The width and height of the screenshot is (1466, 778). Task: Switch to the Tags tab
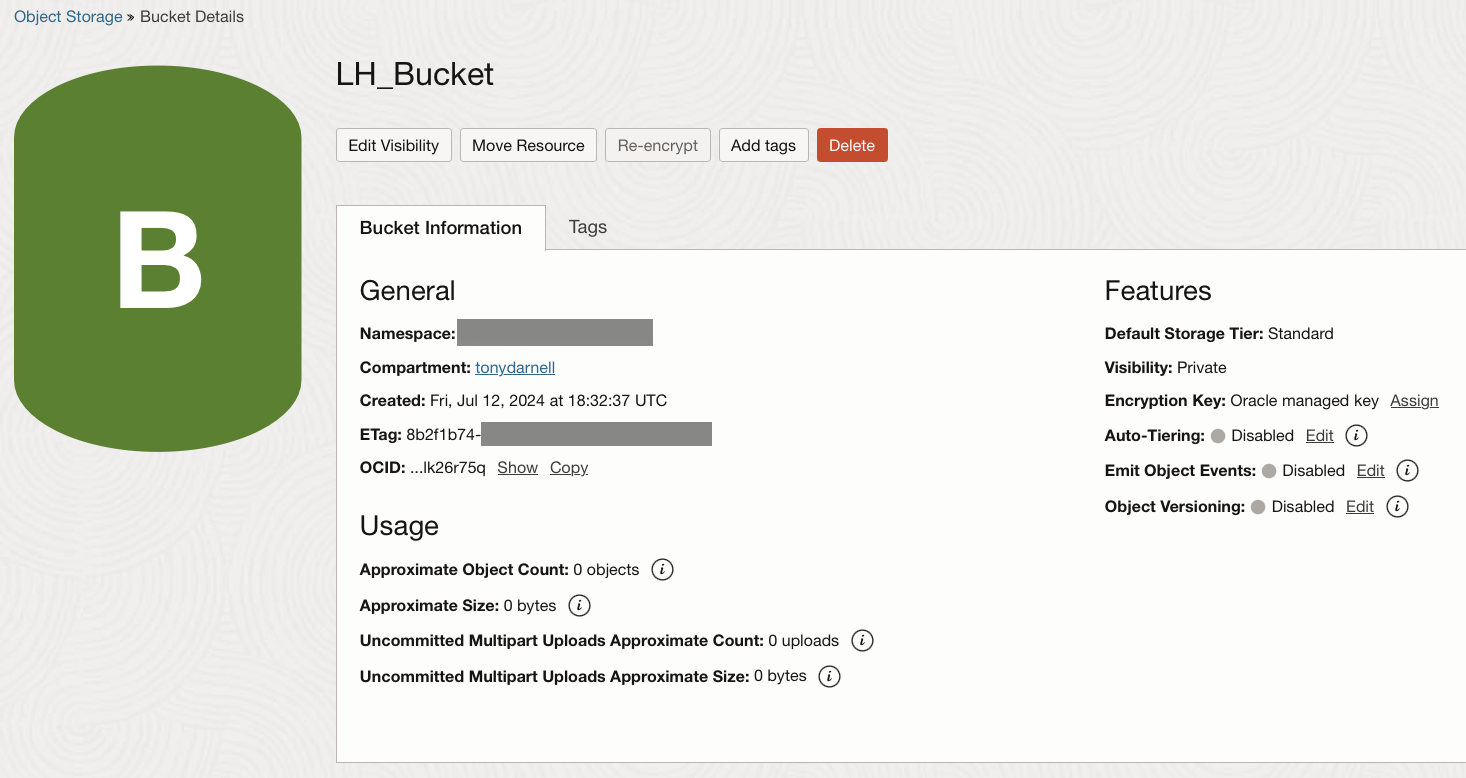tap(587, 227)
